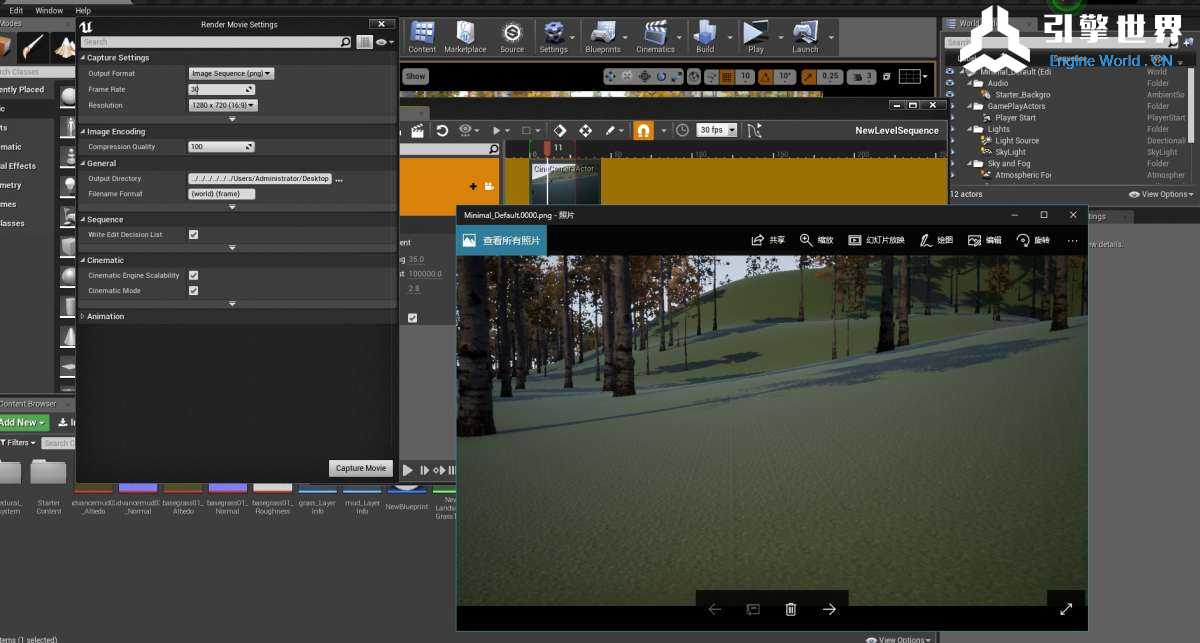Click the Sequencer render movie clapperboard icon

pyautogui.click(x=418, y=131)
